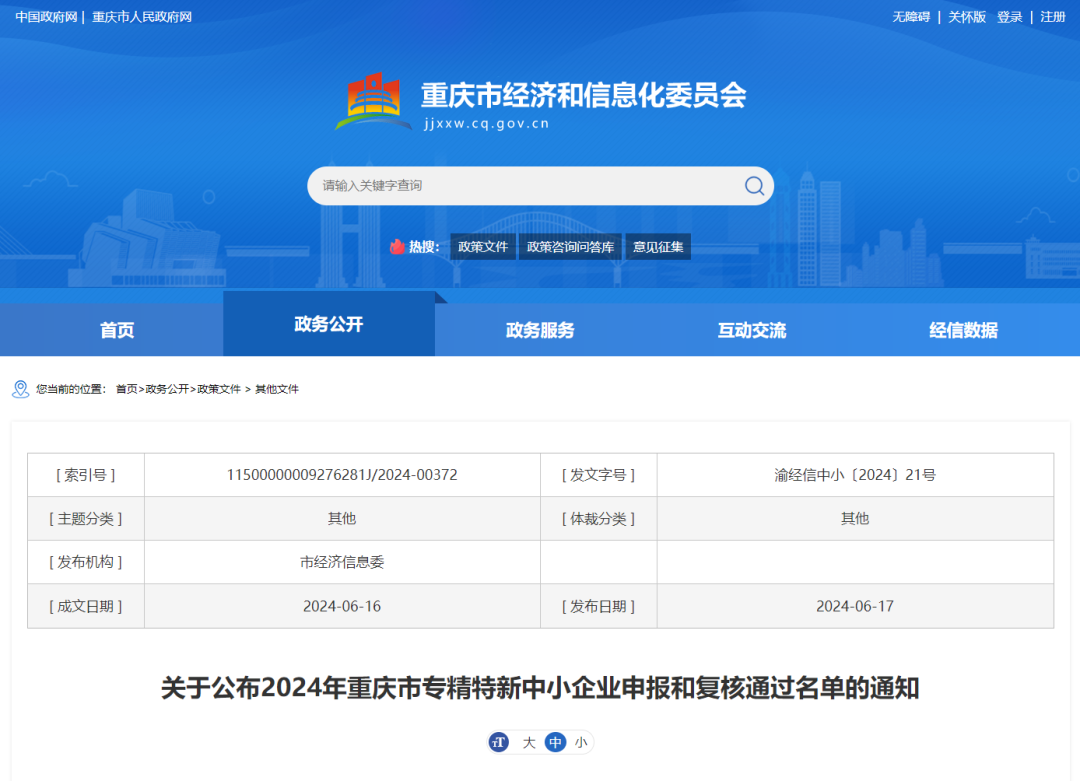Click the written date 2024-06-16
The height and width of the screenshot is (781, 1080).
click(x=342, y=606)
